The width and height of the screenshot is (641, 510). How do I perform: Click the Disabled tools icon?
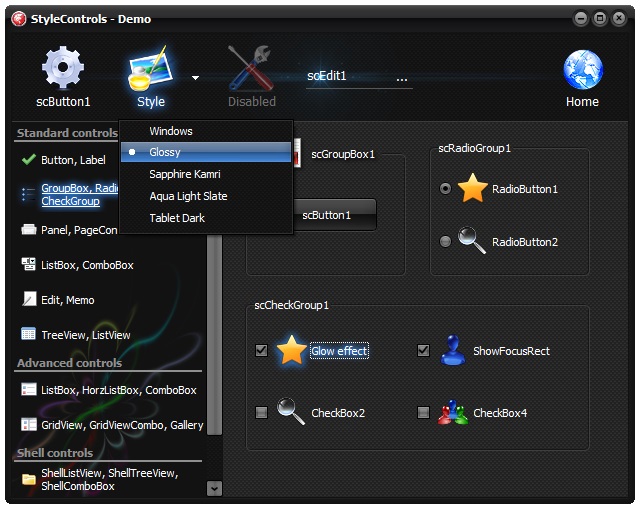click(x=251, y=68)
